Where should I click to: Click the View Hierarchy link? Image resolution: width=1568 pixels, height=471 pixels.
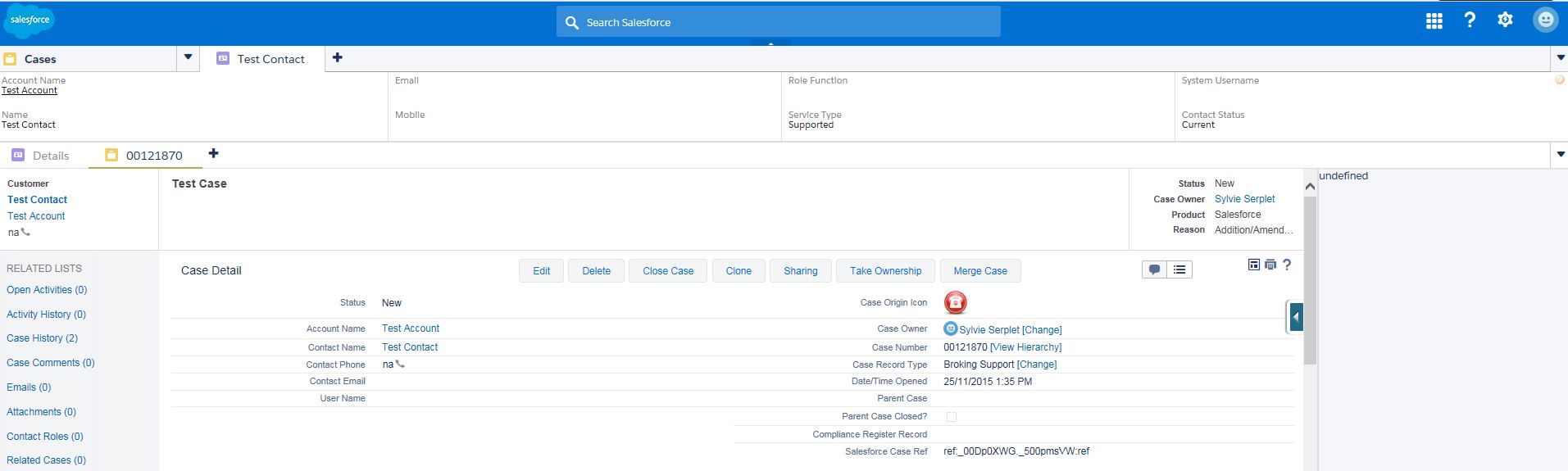[x=1025, y=347]
